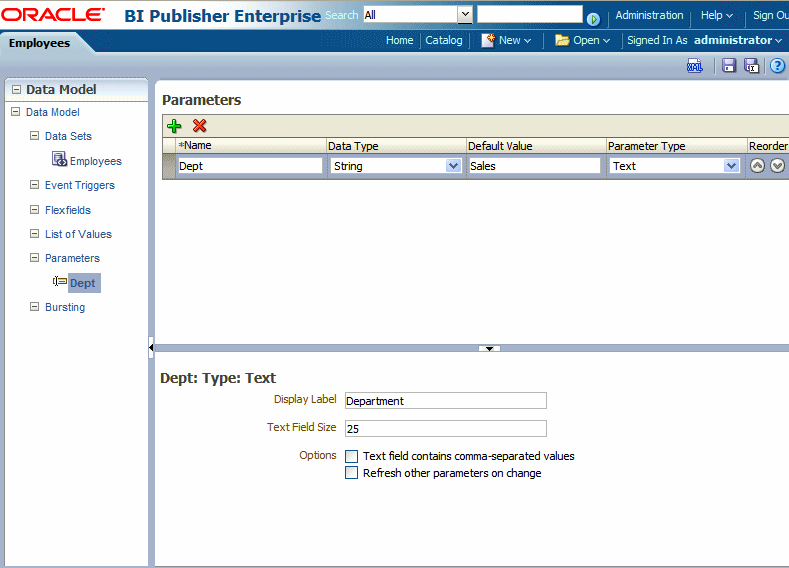The width and height of the screenshot is (789, 568).
Task: Click the Open folder icon
Action: pos(562,40)
